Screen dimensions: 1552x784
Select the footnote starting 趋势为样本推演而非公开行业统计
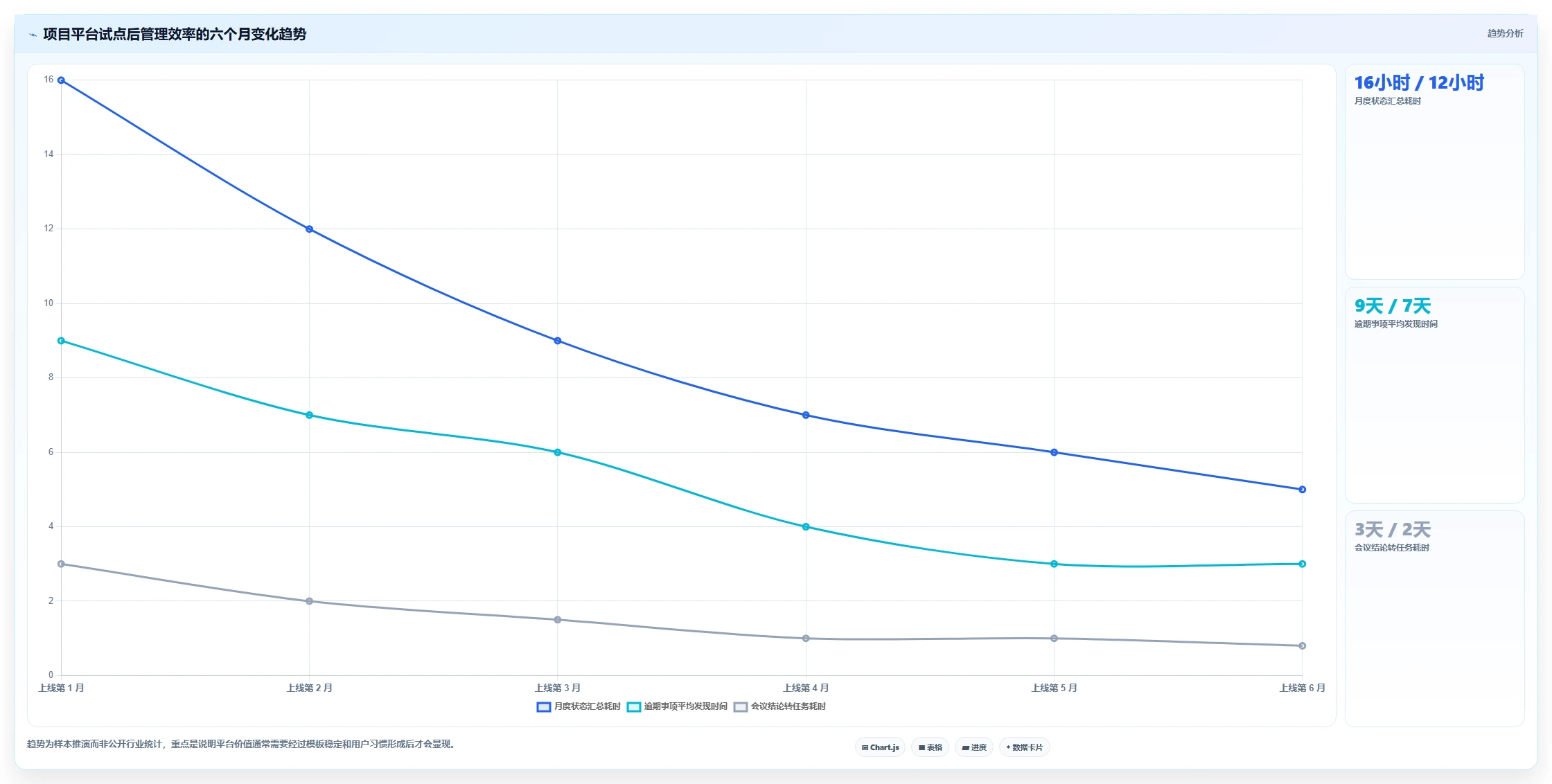tap(241, 744)
